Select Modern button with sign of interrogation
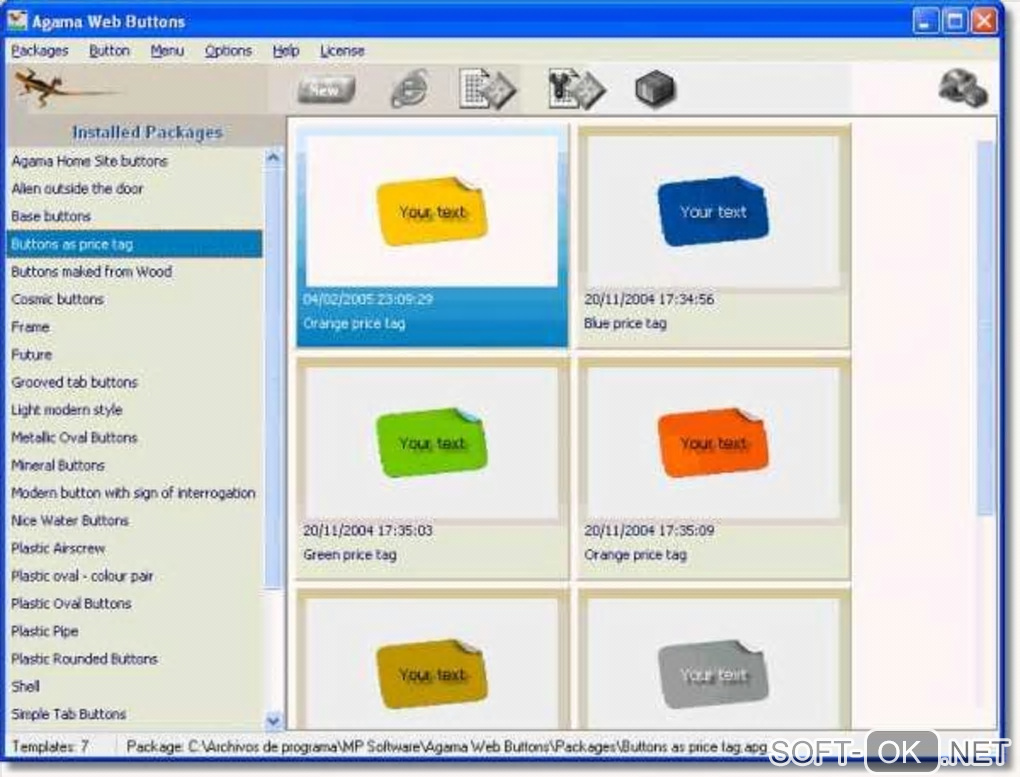This screenshot has height=777, width=1020. tap(135, 493)
